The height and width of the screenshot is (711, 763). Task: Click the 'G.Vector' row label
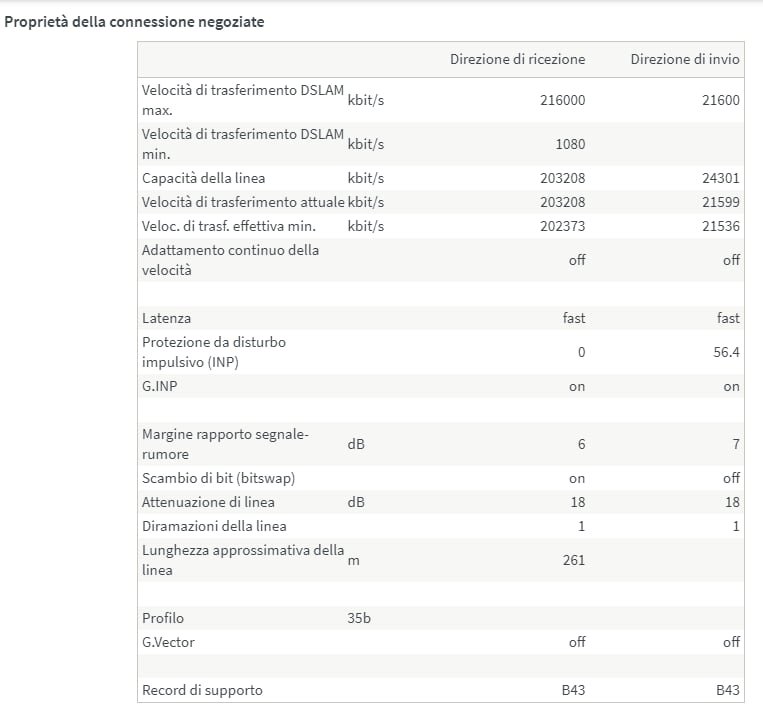(x=168, y=642)
